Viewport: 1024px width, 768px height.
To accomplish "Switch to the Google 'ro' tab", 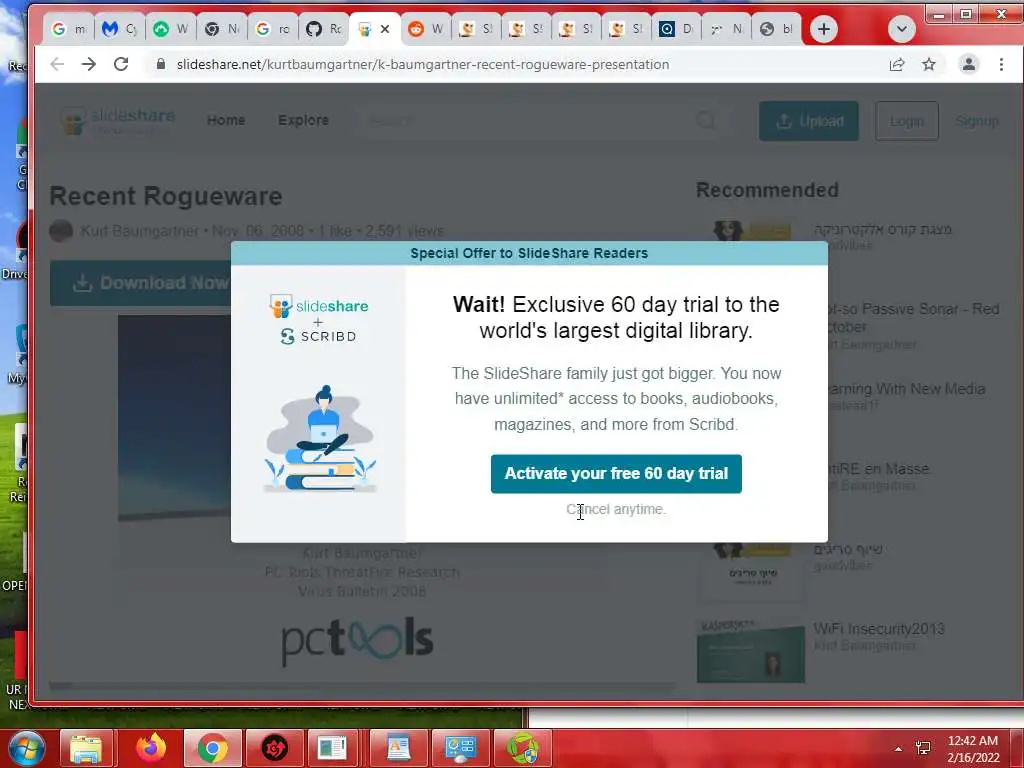I will coord(273,29).
